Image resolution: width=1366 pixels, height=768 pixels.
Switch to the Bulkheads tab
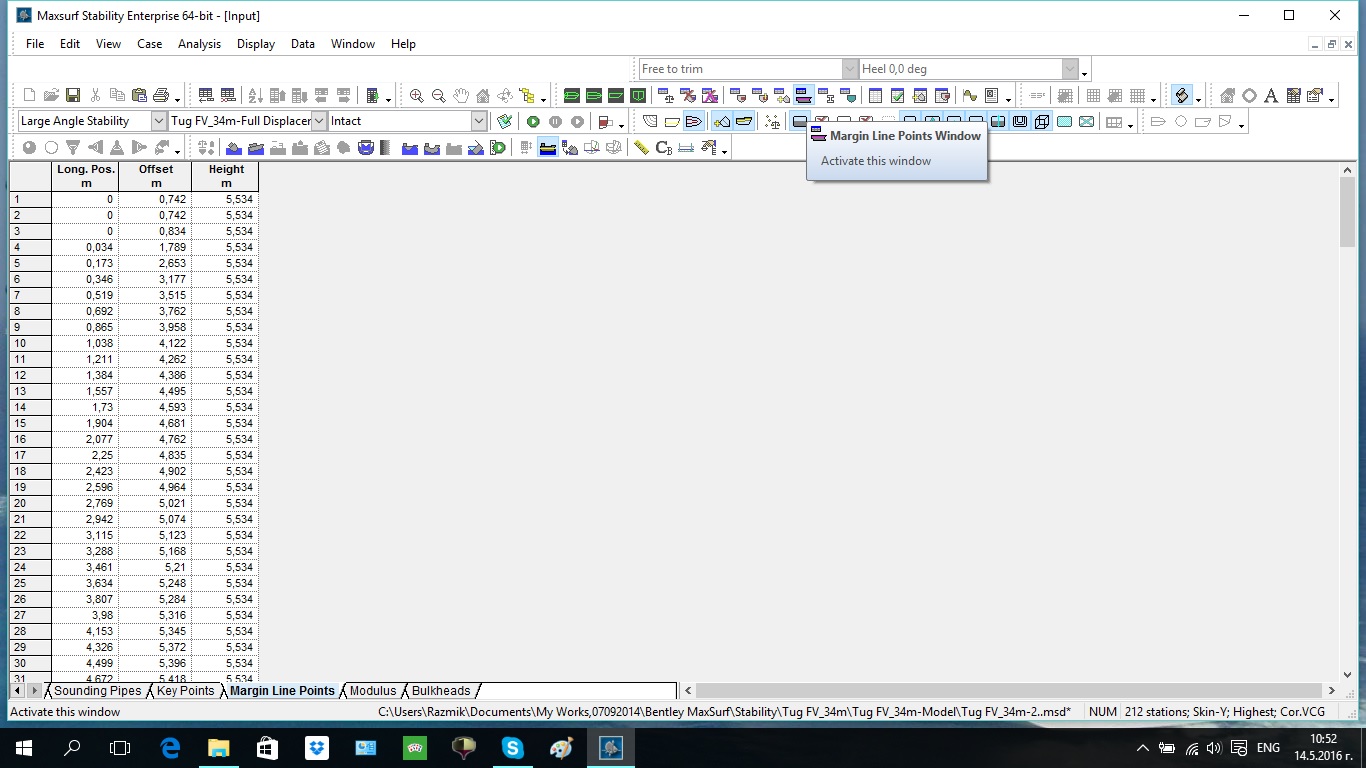point(440,691)
